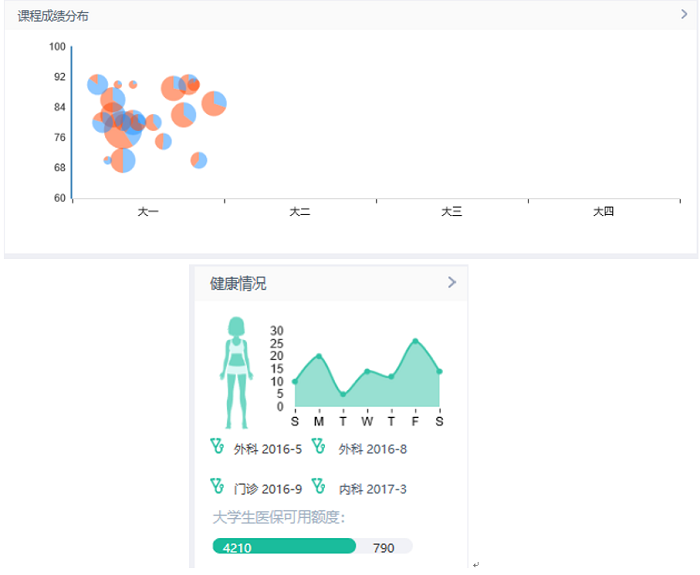This screenshot has width=700, height=575.
Task: Expand the 课程成绩分布 panel chevron
Action: pos(685,14)
